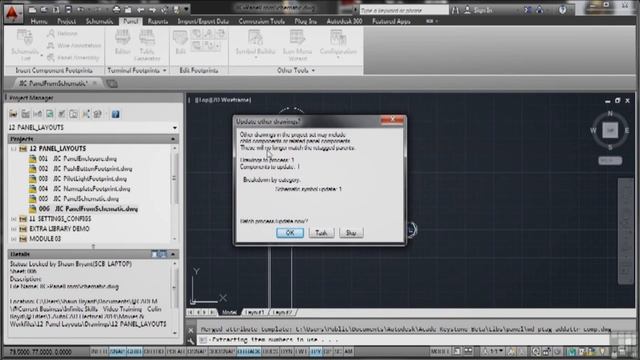
Task: Click the Schematic List ribbon icon
Action: 25,45
